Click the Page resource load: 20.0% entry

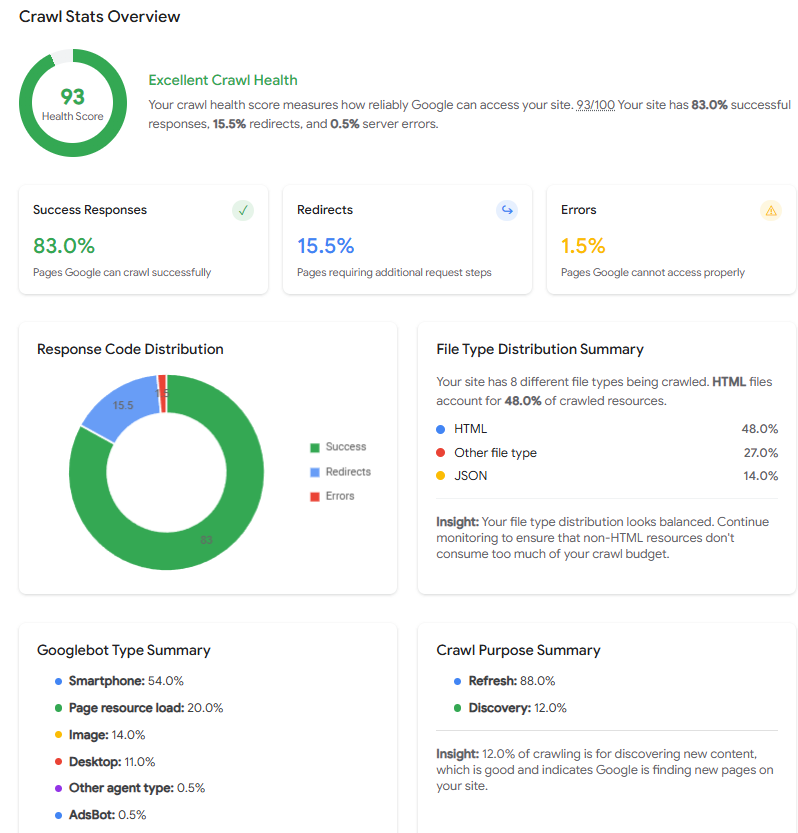tap(139, 708)
